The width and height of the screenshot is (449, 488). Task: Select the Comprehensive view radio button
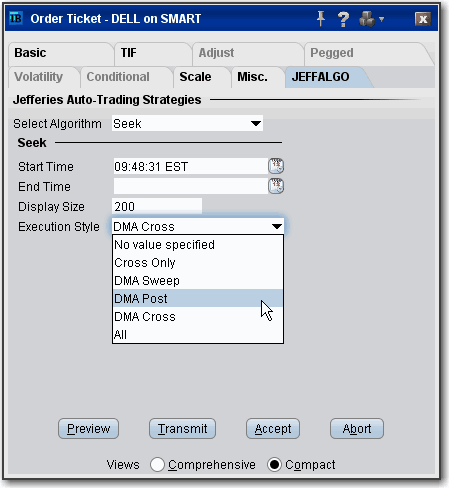click(x=157, y=464)
